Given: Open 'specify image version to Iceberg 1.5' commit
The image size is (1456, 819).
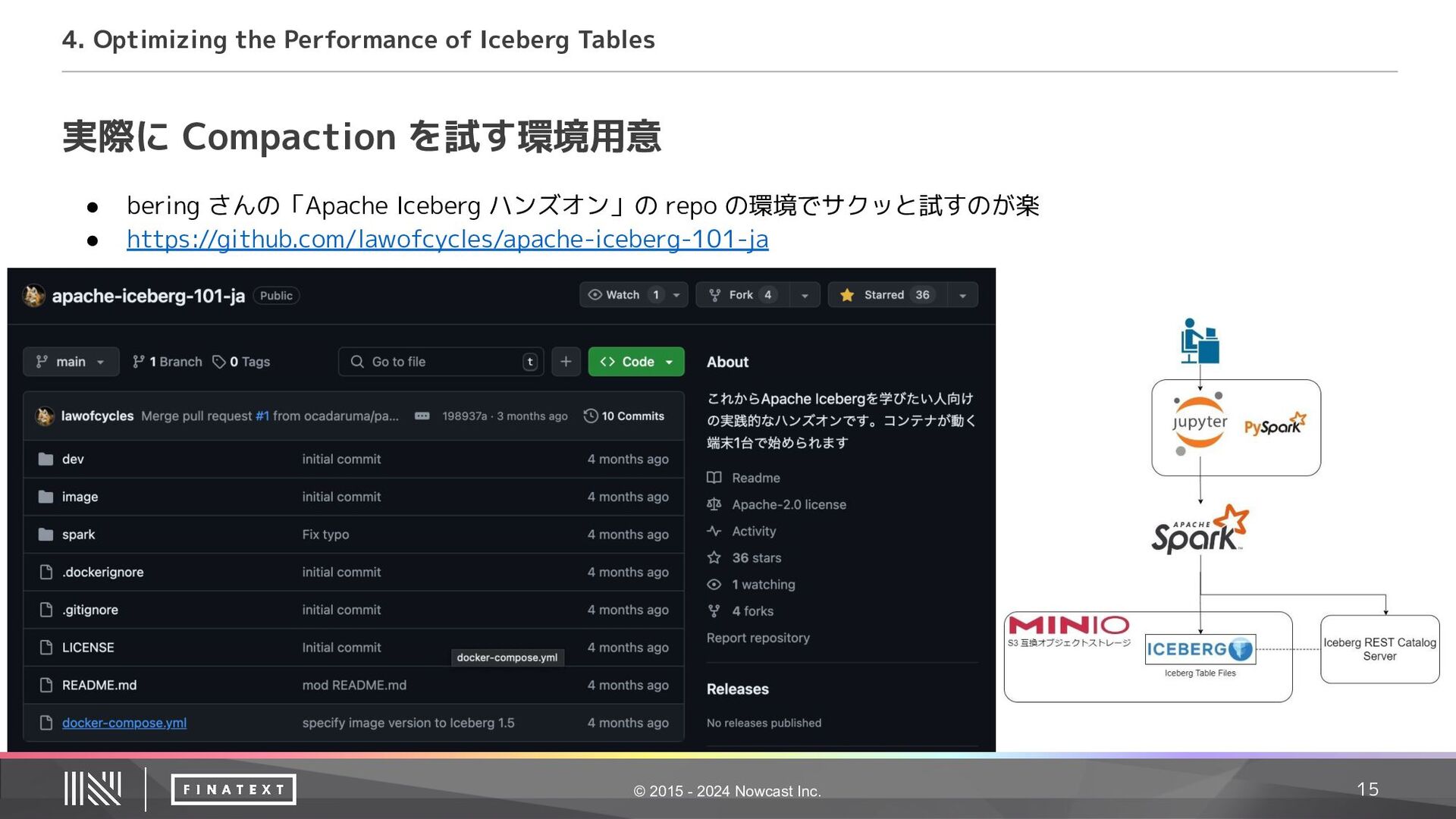Looking at the screenshot, I should 408,723.
